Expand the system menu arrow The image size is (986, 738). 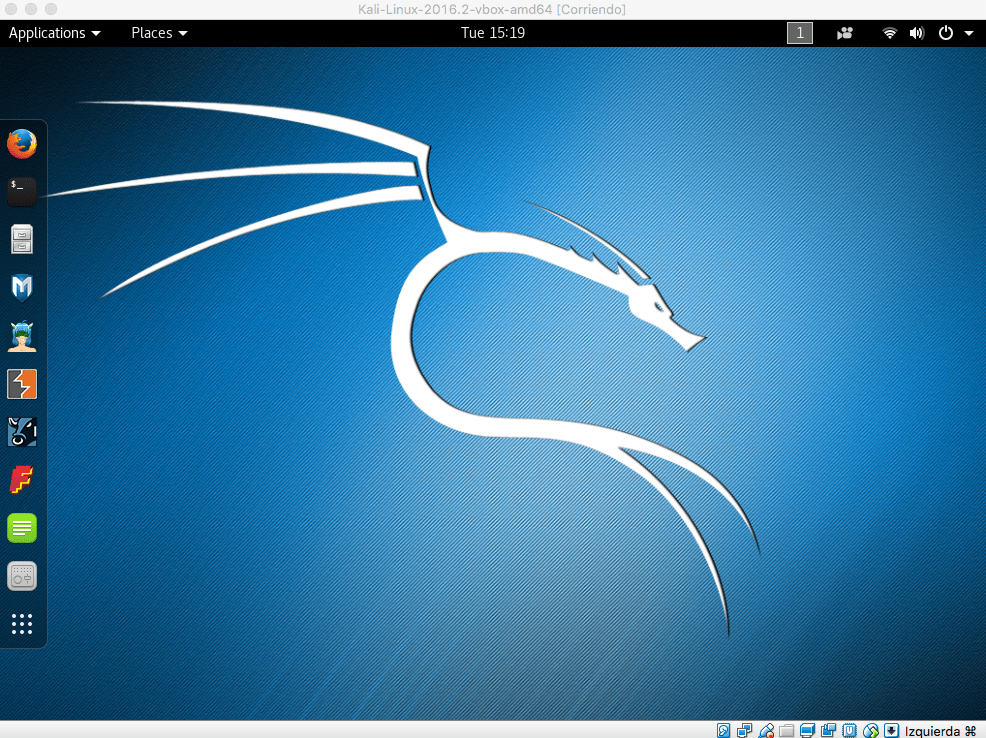click(x=969, y=33)
